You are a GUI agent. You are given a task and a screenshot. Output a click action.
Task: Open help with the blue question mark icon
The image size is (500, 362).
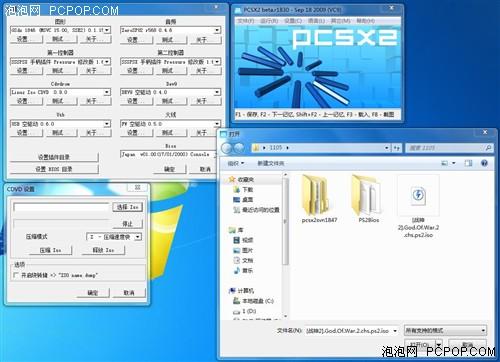[x=484, y=163]
